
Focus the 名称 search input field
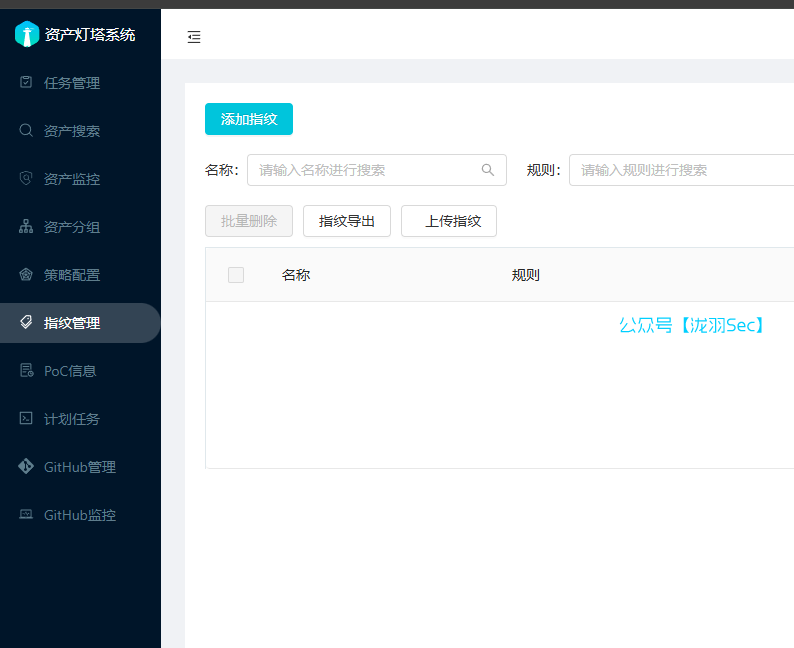click(365, 170)
